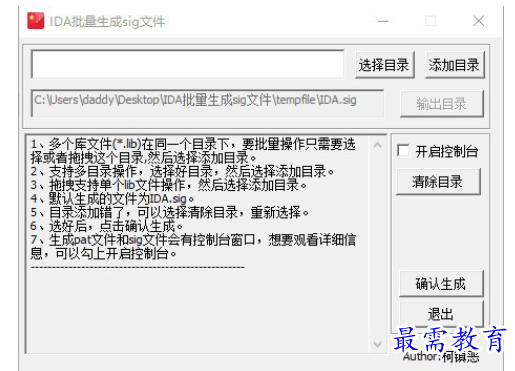The width and height of the screenshot is (515, 371).
Task: Click the 选择目录 button
Action: pos(385,65)
